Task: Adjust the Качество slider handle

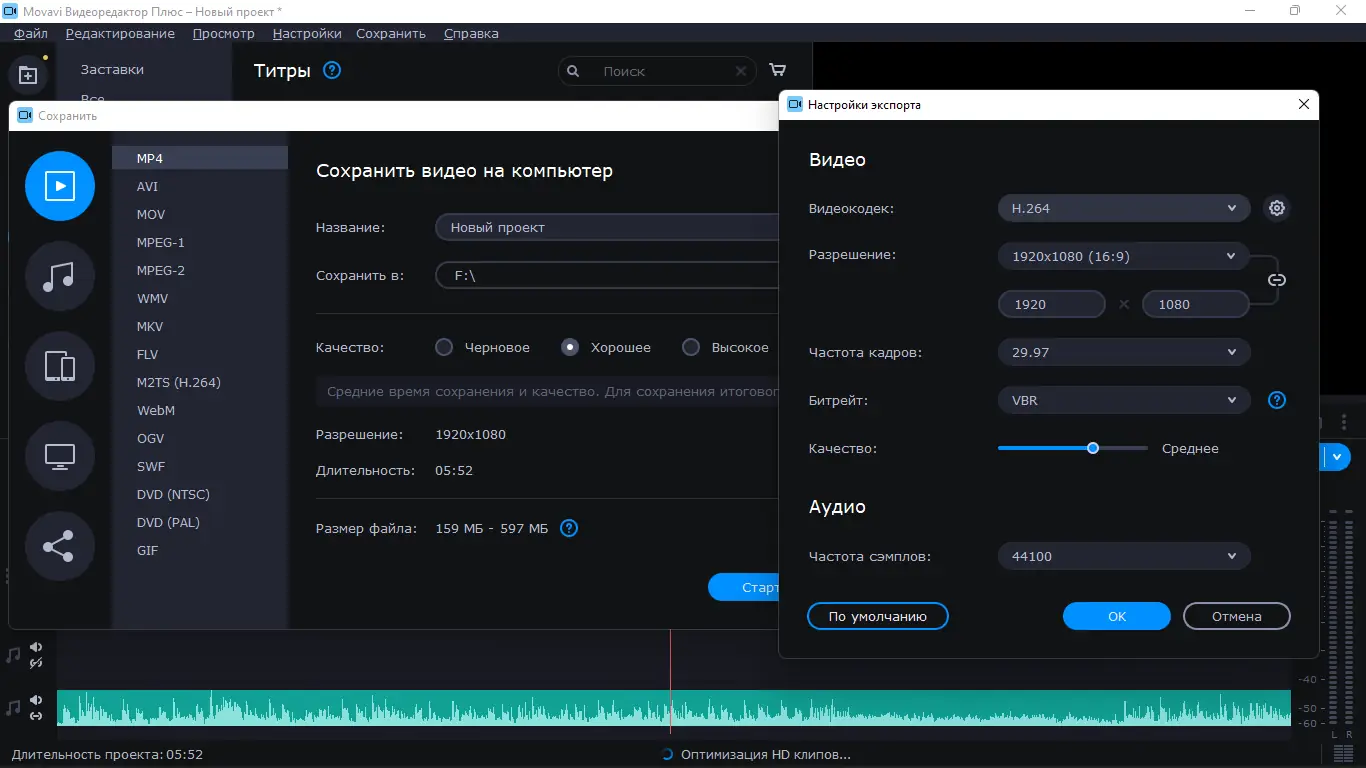Action: tap(1093, 448)
